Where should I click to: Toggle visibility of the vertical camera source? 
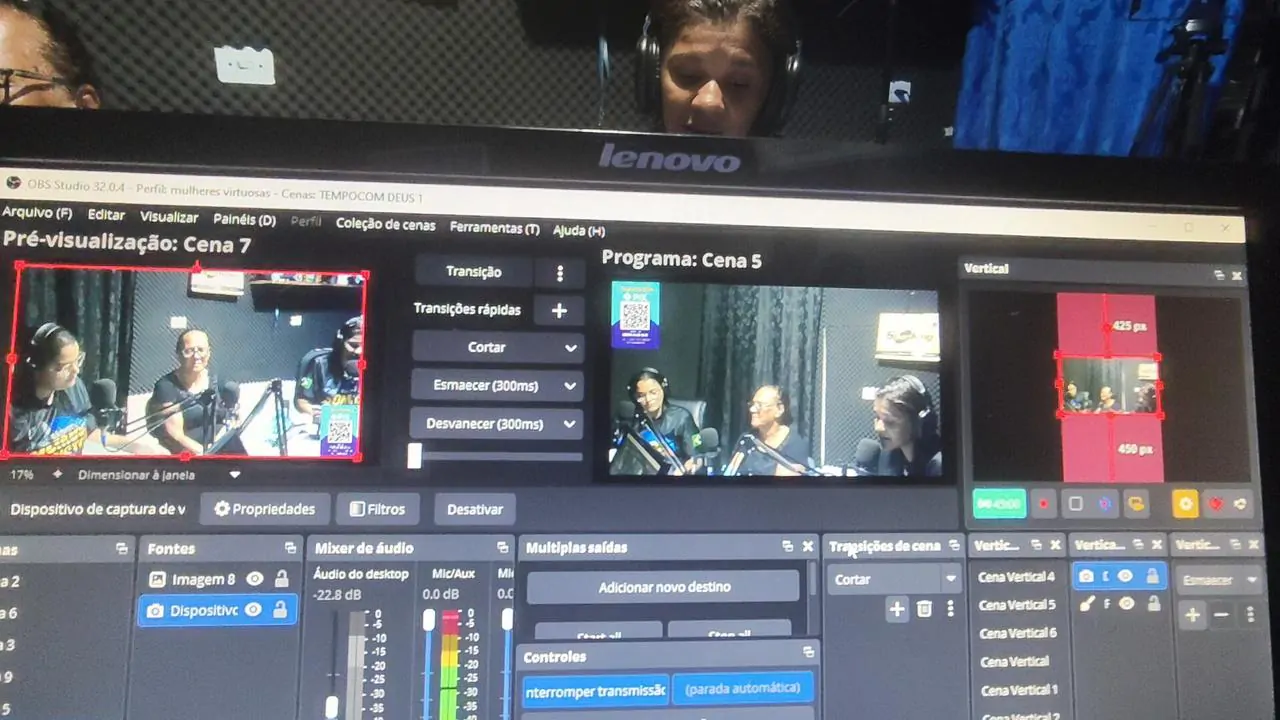(1125, 576)
